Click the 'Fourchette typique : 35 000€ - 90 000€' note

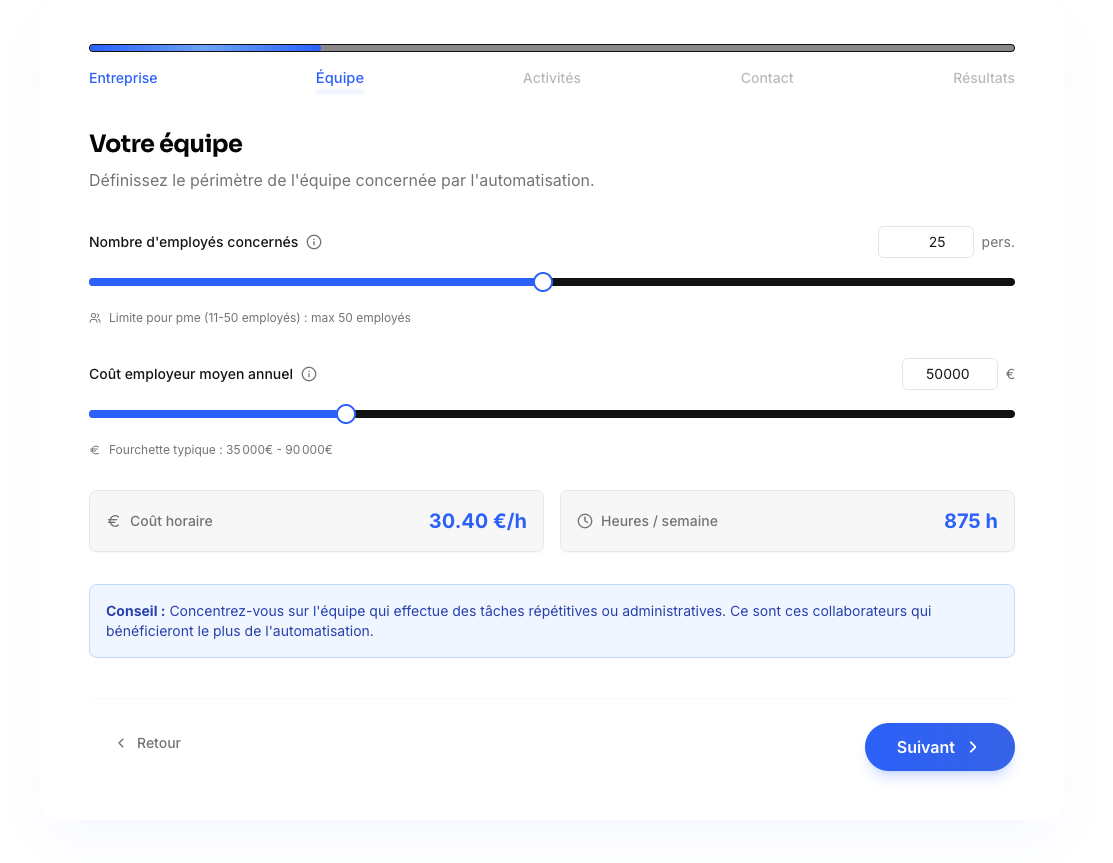click(220, 450)
